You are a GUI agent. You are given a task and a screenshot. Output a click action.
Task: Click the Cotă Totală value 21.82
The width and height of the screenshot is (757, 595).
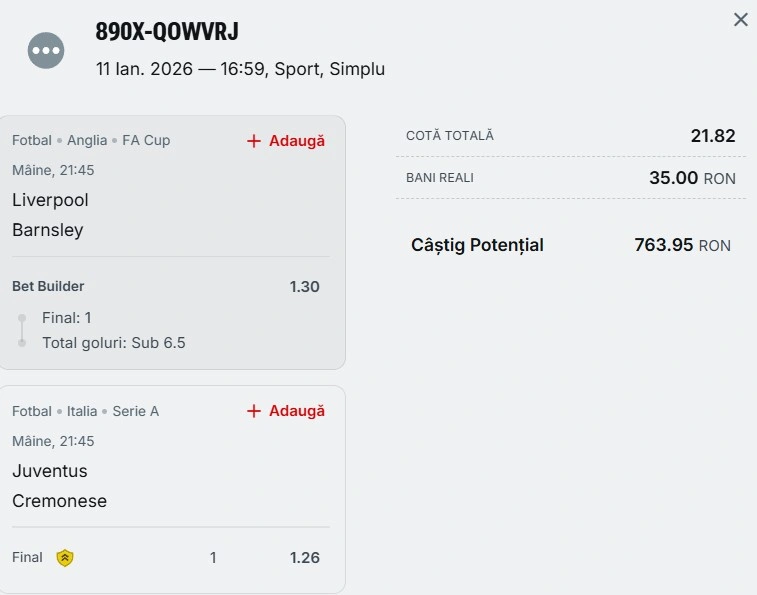coord(712,136)
